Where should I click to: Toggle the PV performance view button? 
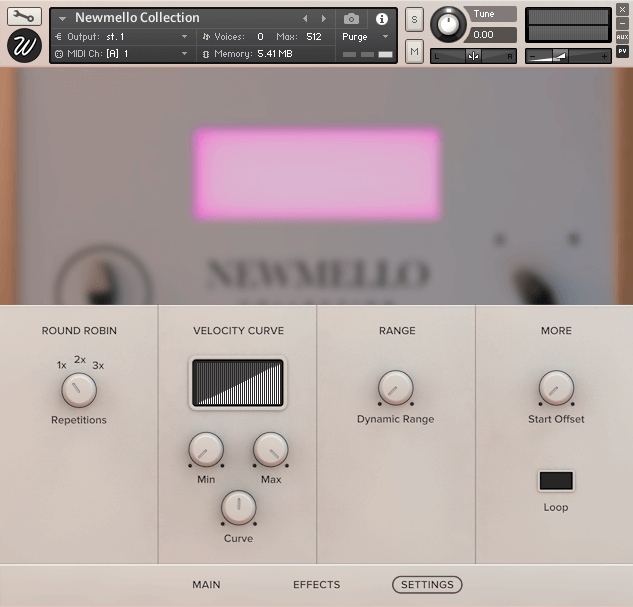pyautogui.click(x=622, y=51)
